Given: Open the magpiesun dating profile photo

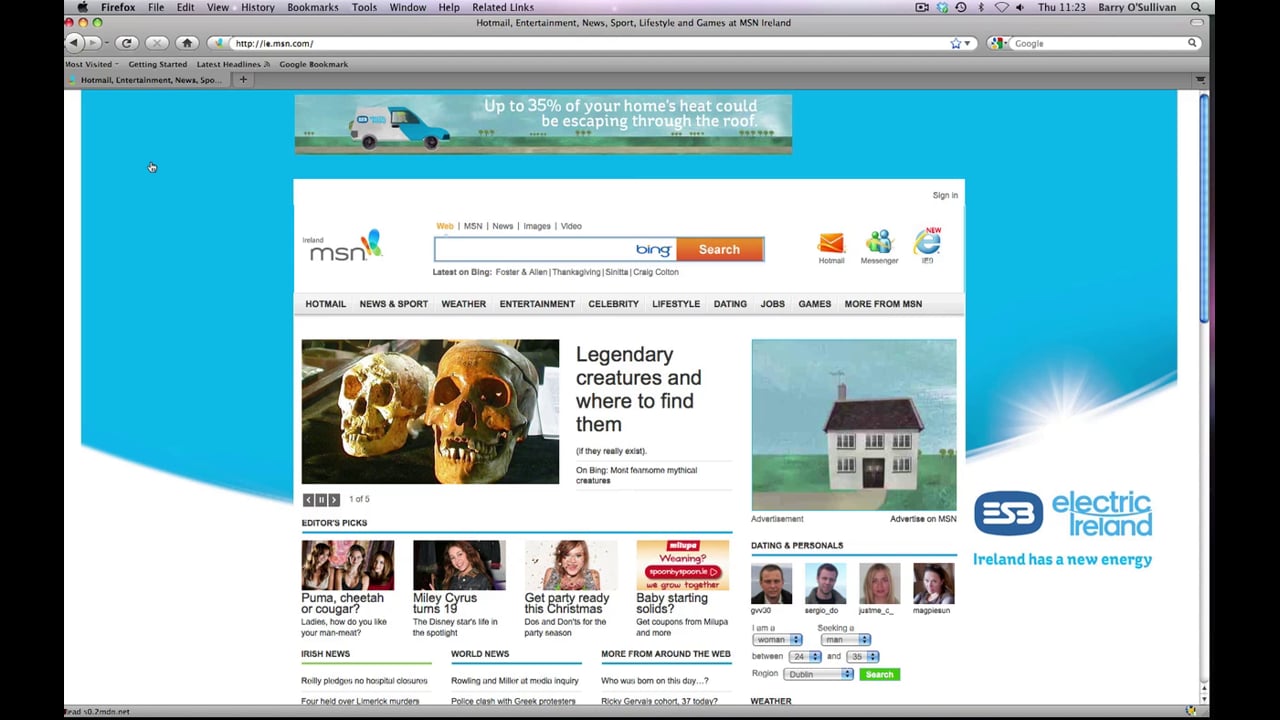Looking at the screenshot, I should [933, 584].
